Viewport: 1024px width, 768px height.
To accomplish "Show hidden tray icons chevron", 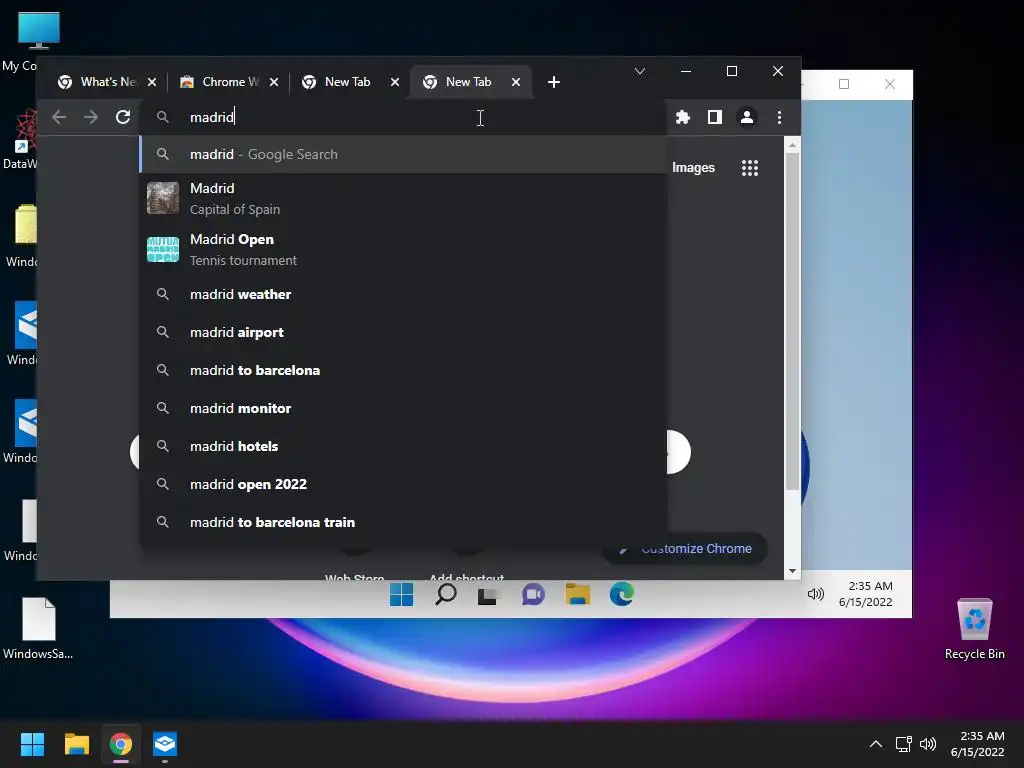I will point(876,744).
